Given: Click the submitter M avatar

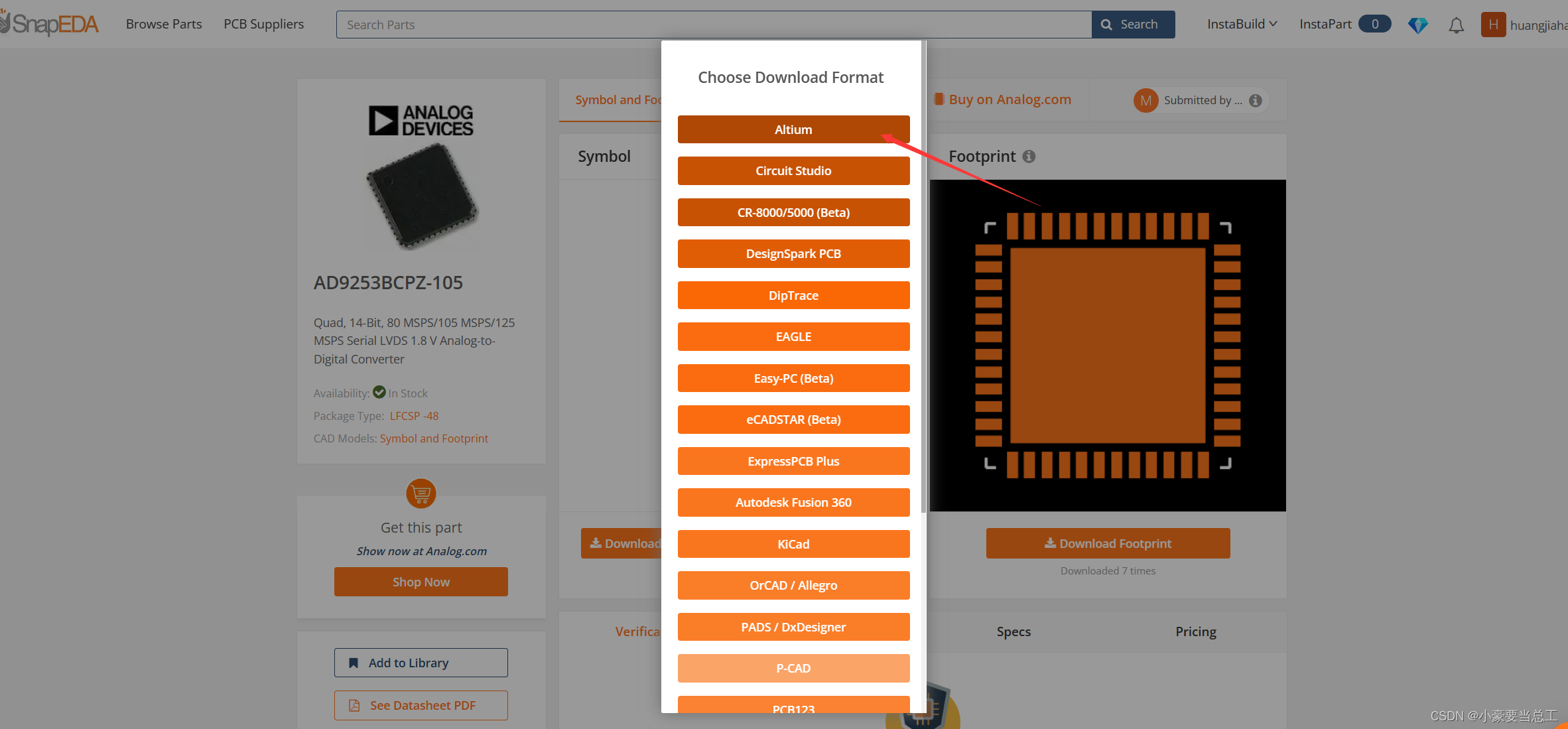Looking at the screenshot, I should coord(1145,100).
